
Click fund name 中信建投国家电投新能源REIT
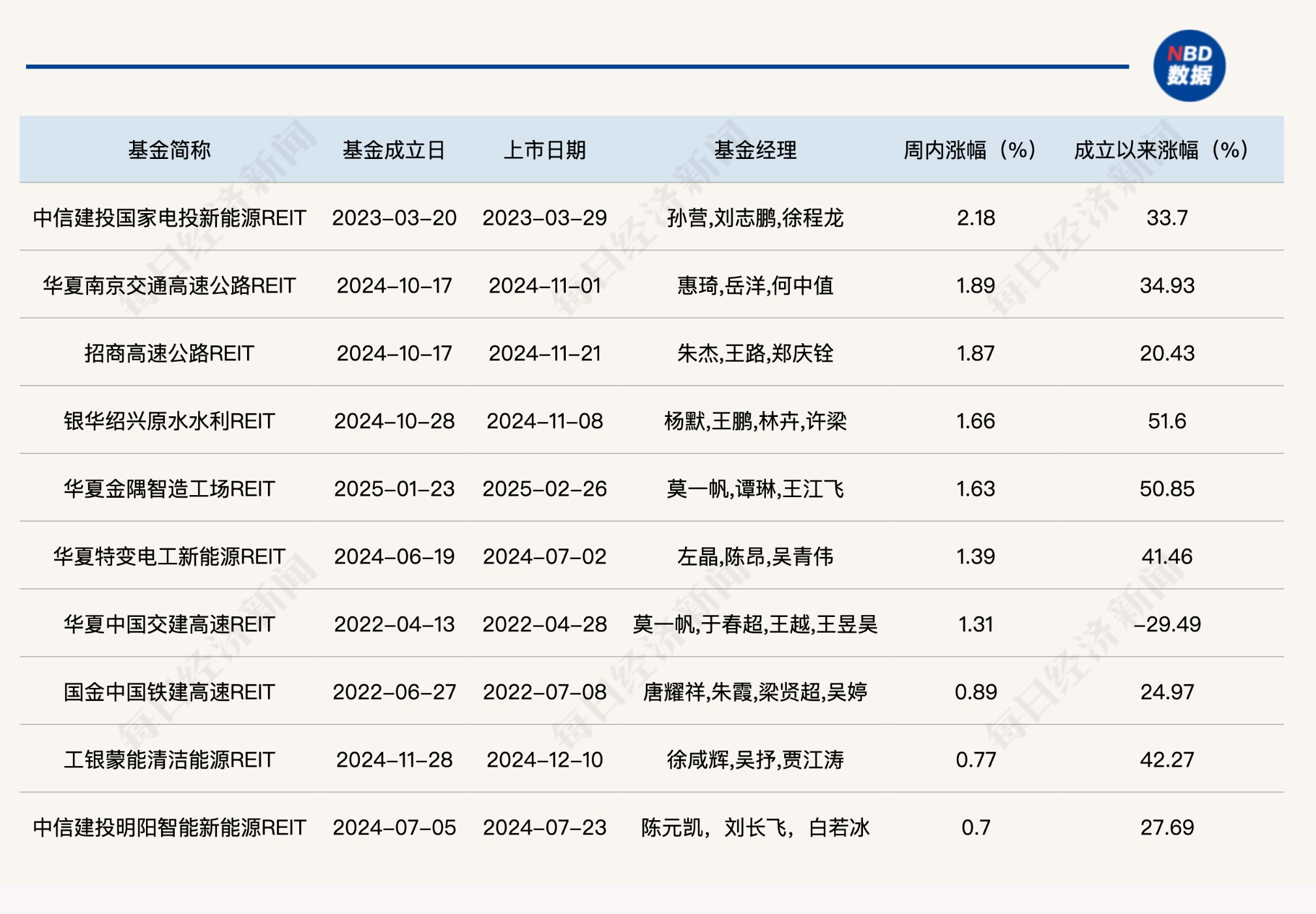(x=169, y=218)
